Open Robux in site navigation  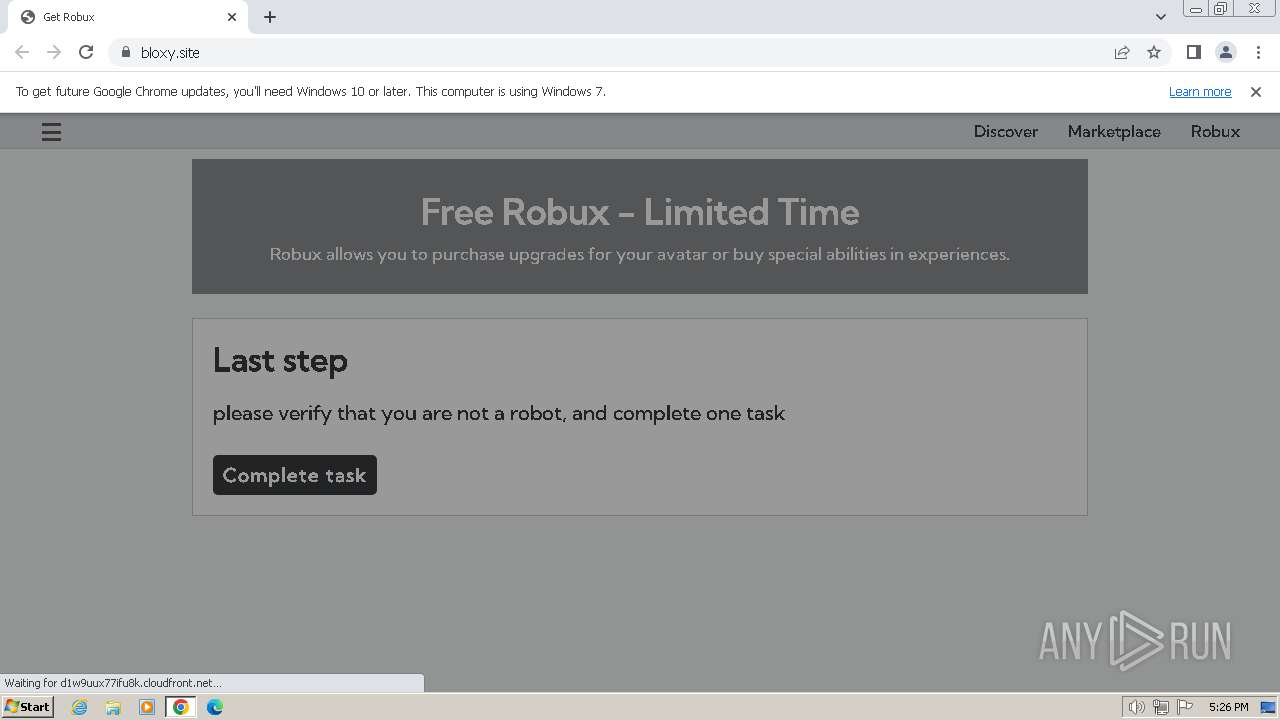[x=1215, y=132]
